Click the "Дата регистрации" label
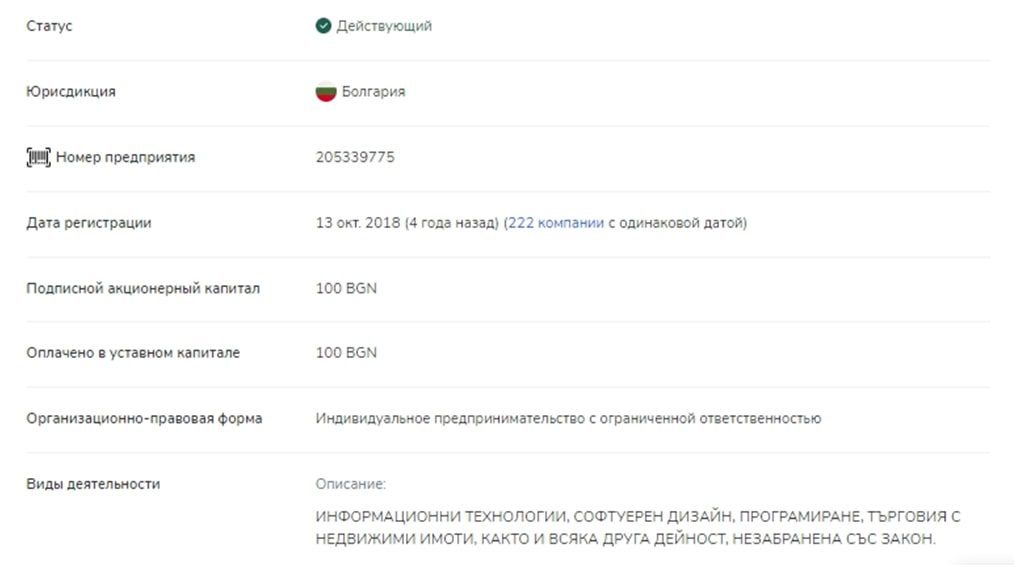Image resolution: width=1016 pixels, height=567 pixels. tap(89, 223)
